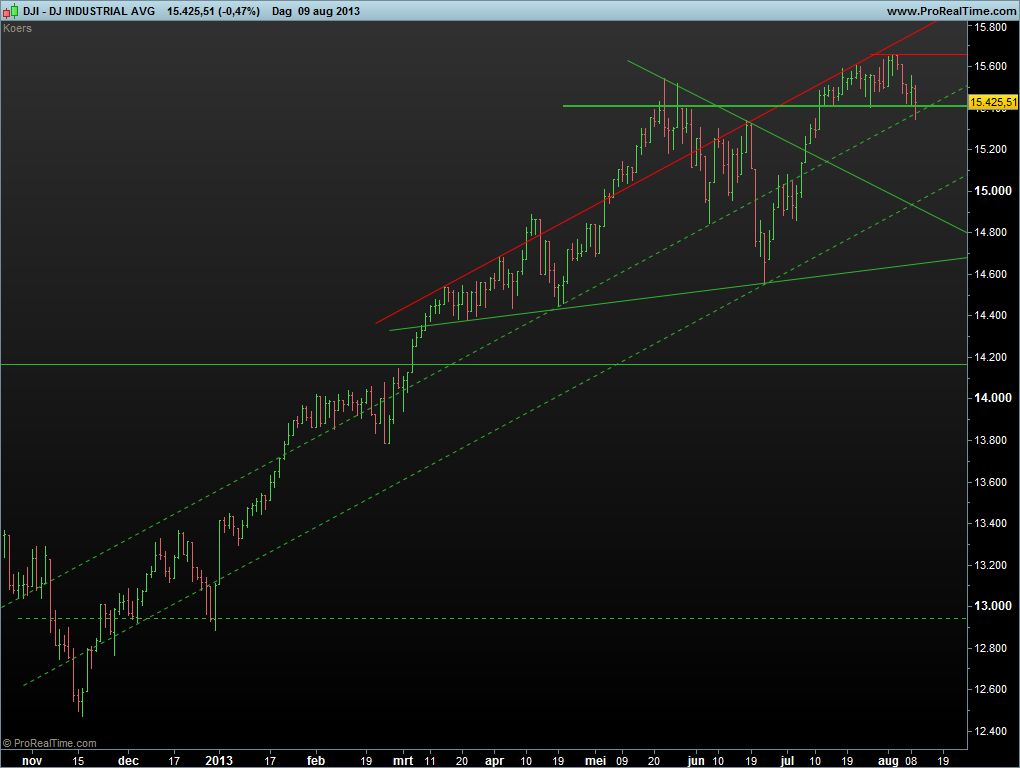Image resolution: width=1020 pixels, height=768 pixels.
Task: Click the 13.000 level on price axis
Action: (x=991, y=606)
